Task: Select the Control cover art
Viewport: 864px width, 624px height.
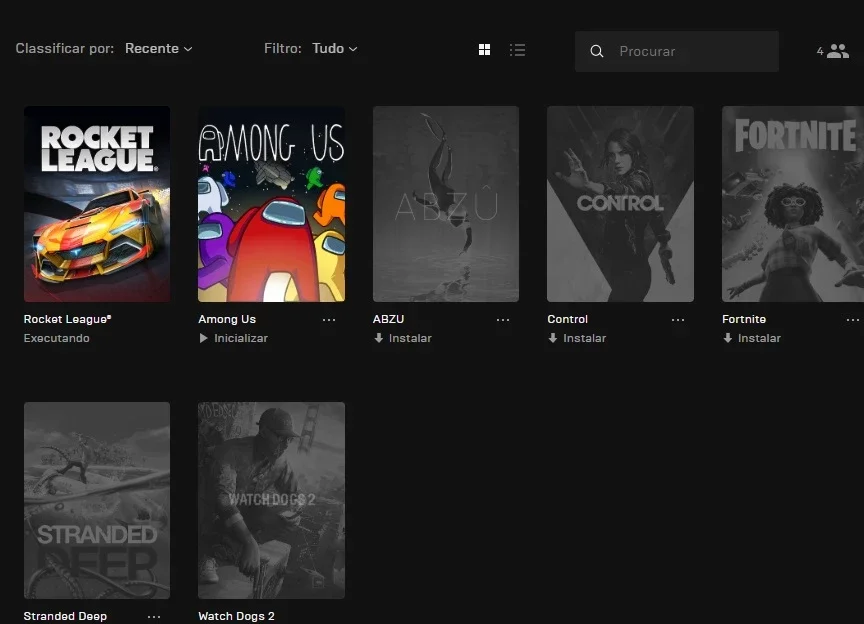Action: [x=620, y=204]
